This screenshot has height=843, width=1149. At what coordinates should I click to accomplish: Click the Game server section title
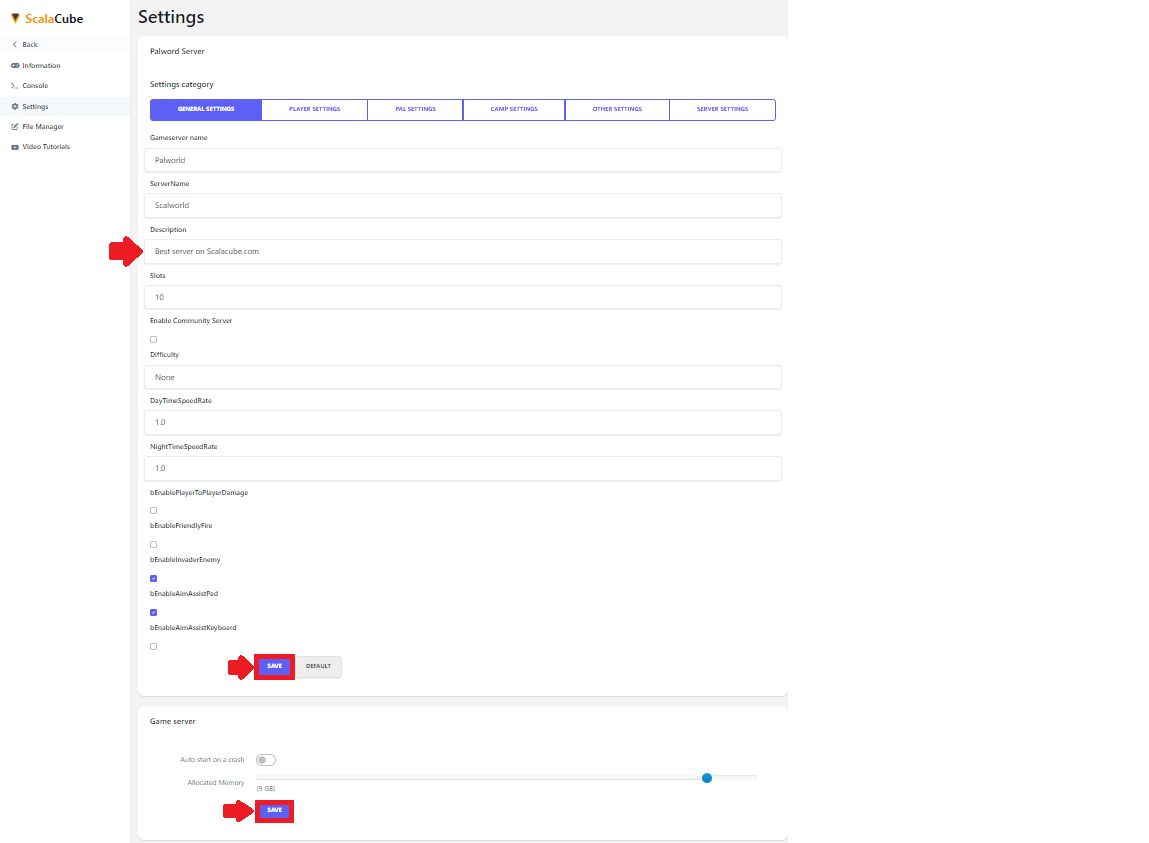pos(173,721)
